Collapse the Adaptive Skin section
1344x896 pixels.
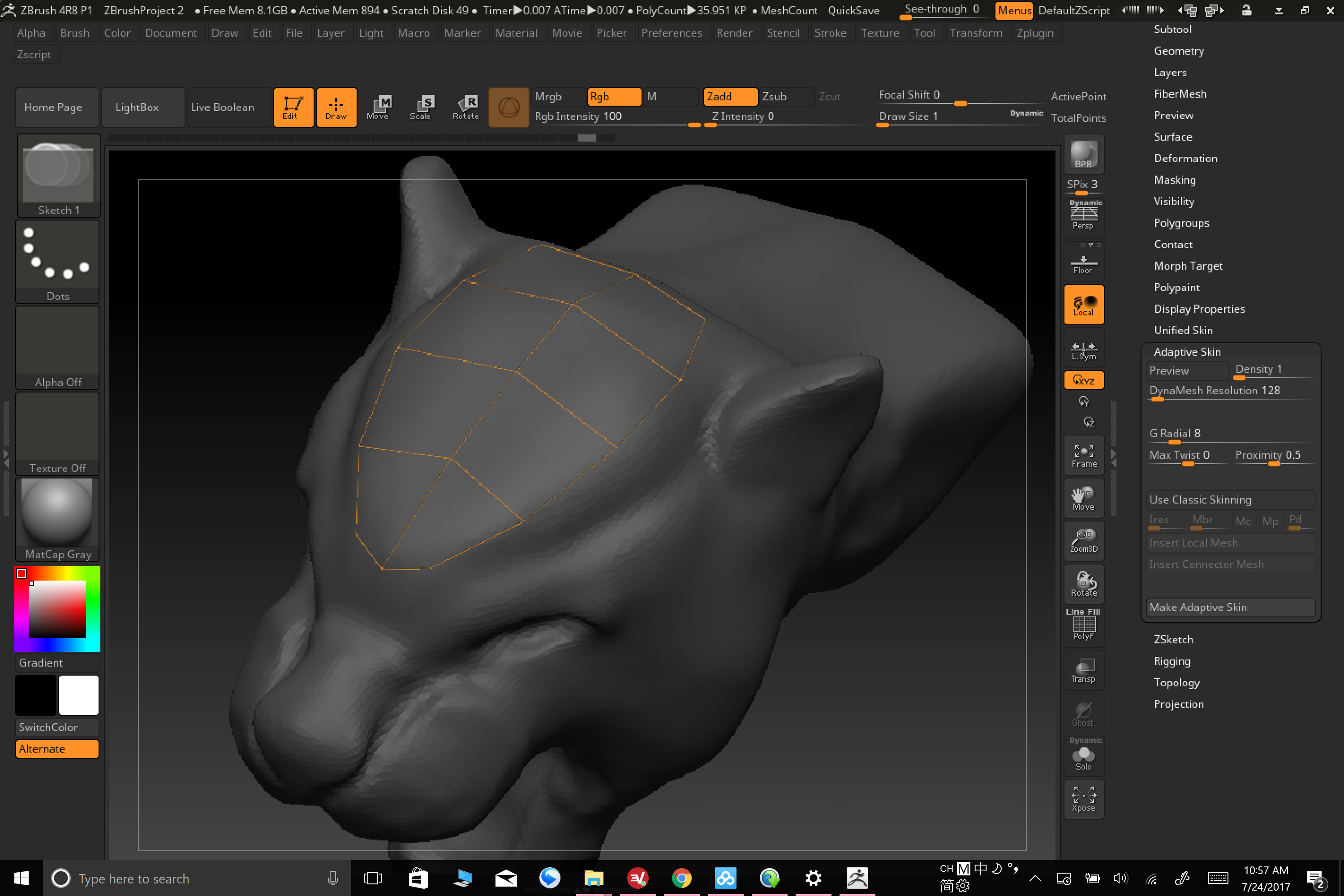click(1187, 352)
